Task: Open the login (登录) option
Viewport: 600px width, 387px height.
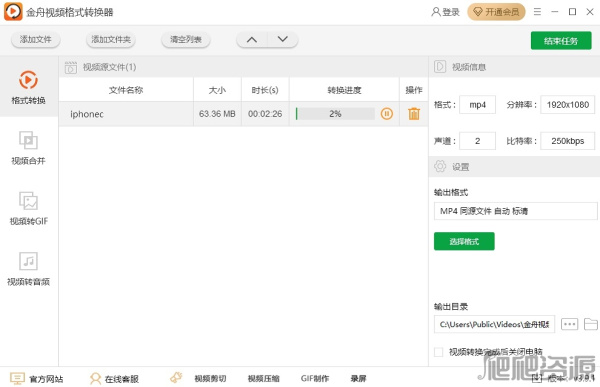Action: click(445, 12)
